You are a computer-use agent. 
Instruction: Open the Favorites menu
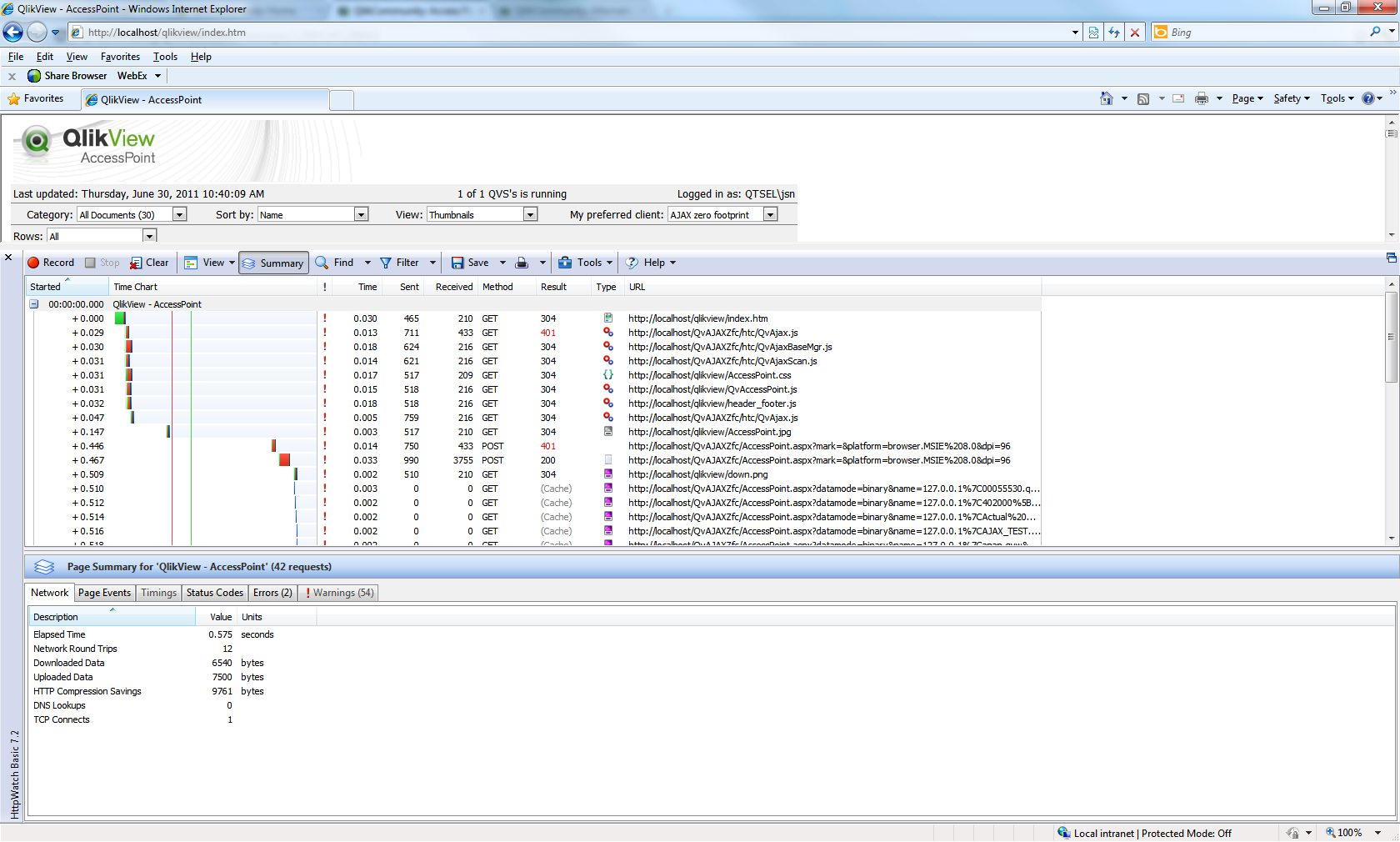point(120,57)
